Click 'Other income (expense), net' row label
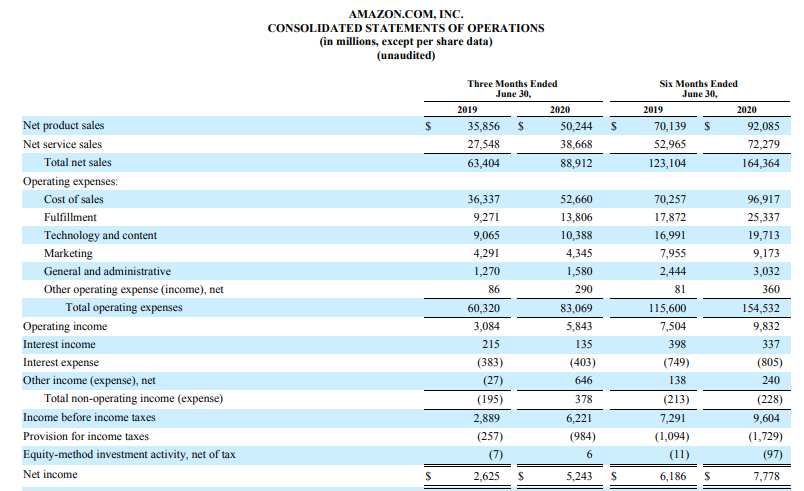804x491 pixels. point(89,380)
